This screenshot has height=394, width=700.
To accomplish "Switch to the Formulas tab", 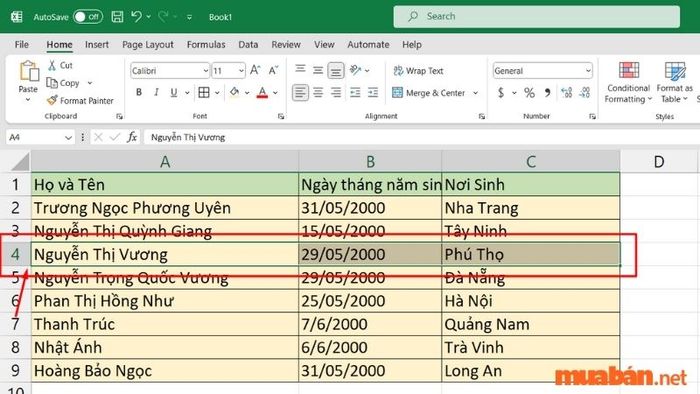I will click(x=206, y=45).
